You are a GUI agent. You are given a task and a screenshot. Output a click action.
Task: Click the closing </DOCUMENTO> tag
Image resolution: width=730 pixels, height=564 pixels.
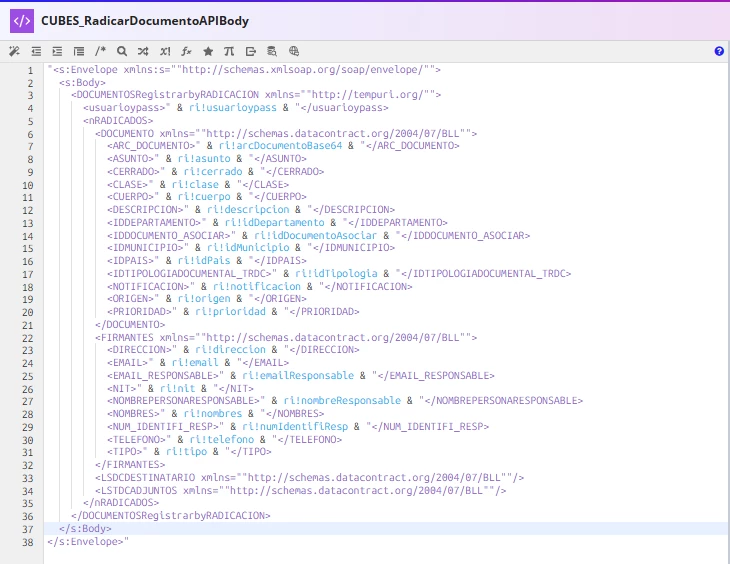tap(130, 325)
